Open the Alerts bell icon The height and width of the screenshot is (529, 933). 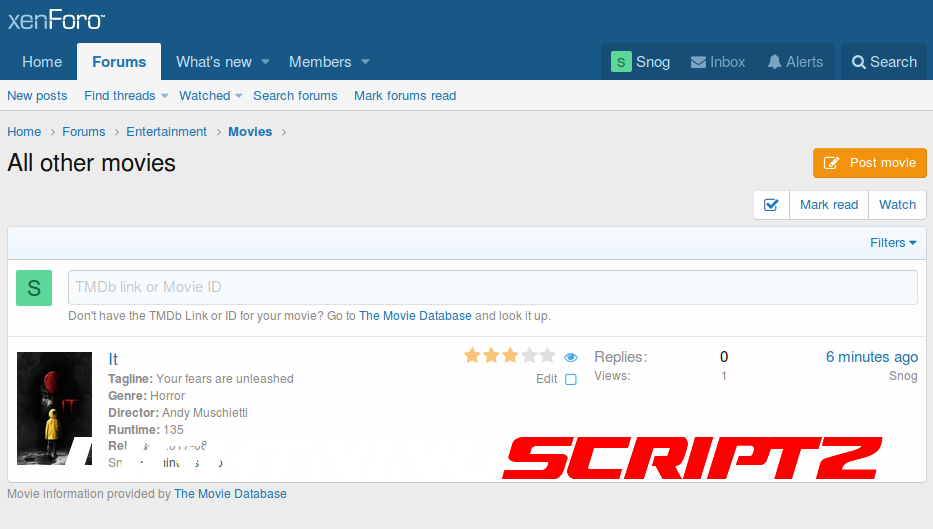pos(775,62)
